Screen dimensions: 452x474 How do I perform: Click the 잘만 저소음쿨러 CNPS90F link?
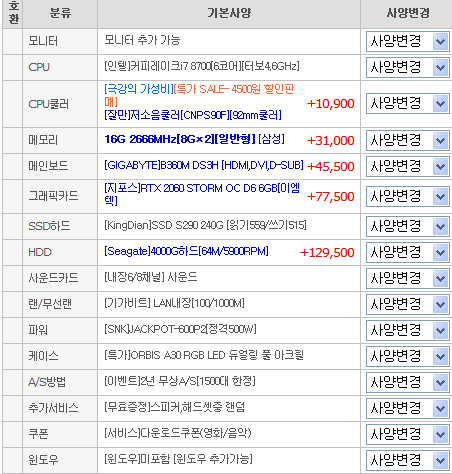[x=193, y=115]
